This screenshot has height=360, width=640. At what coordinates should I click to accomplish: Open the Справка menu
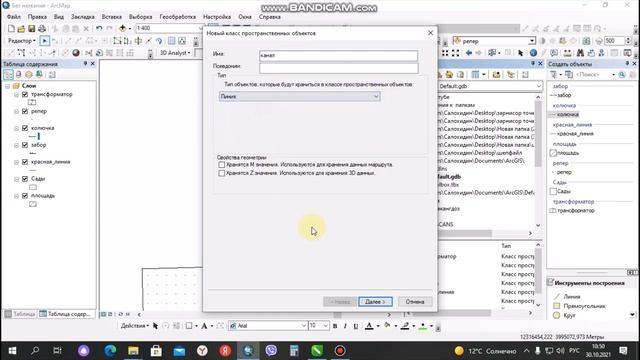pos(270,17)
